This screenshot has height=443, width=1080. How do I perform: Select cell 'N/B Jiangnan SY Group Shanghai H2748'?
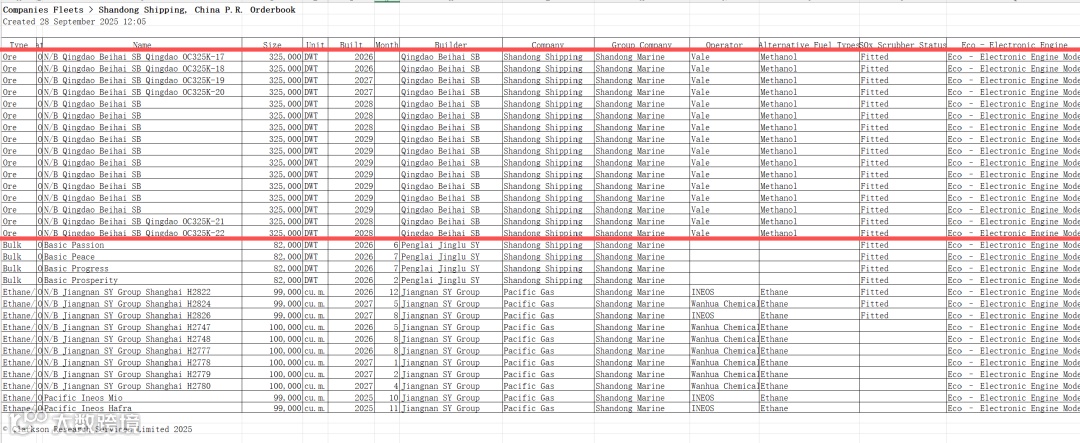142,339
